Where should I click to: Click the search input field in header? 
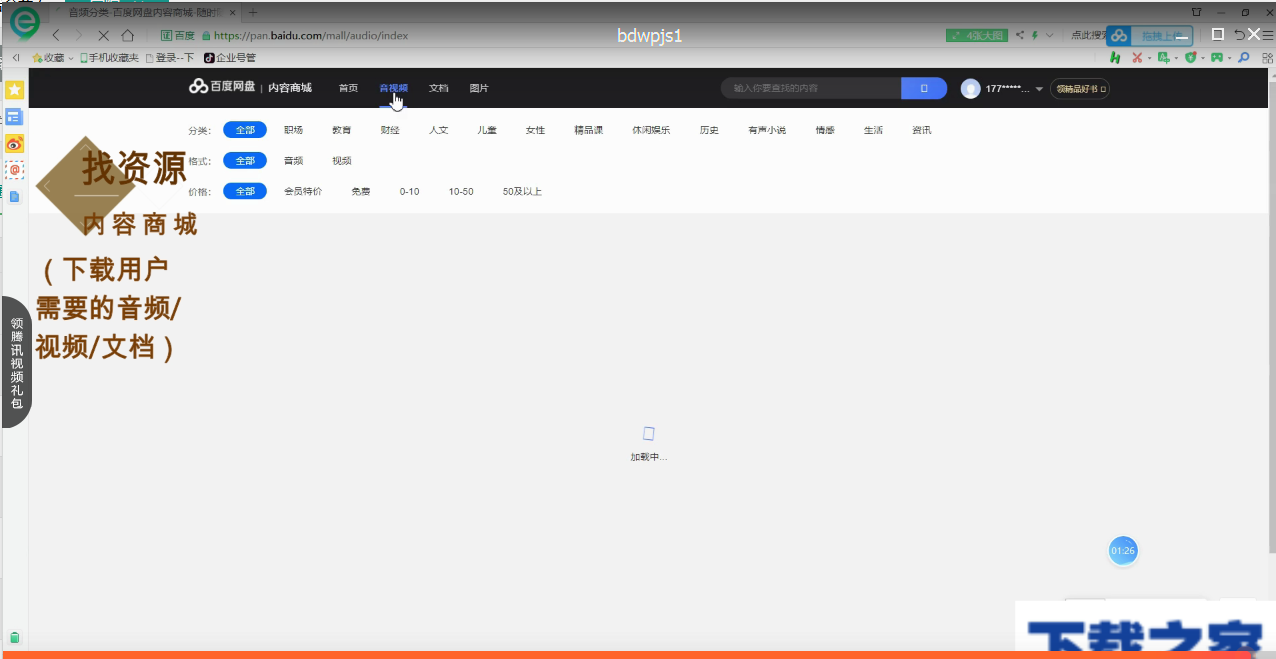click(811, 88)
